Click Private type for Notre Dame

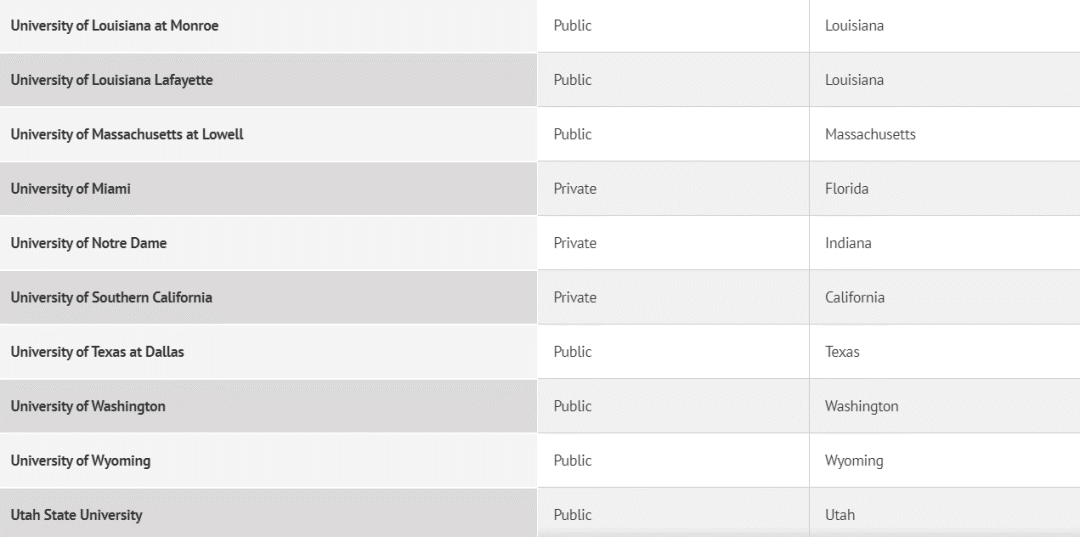[575, 243]
